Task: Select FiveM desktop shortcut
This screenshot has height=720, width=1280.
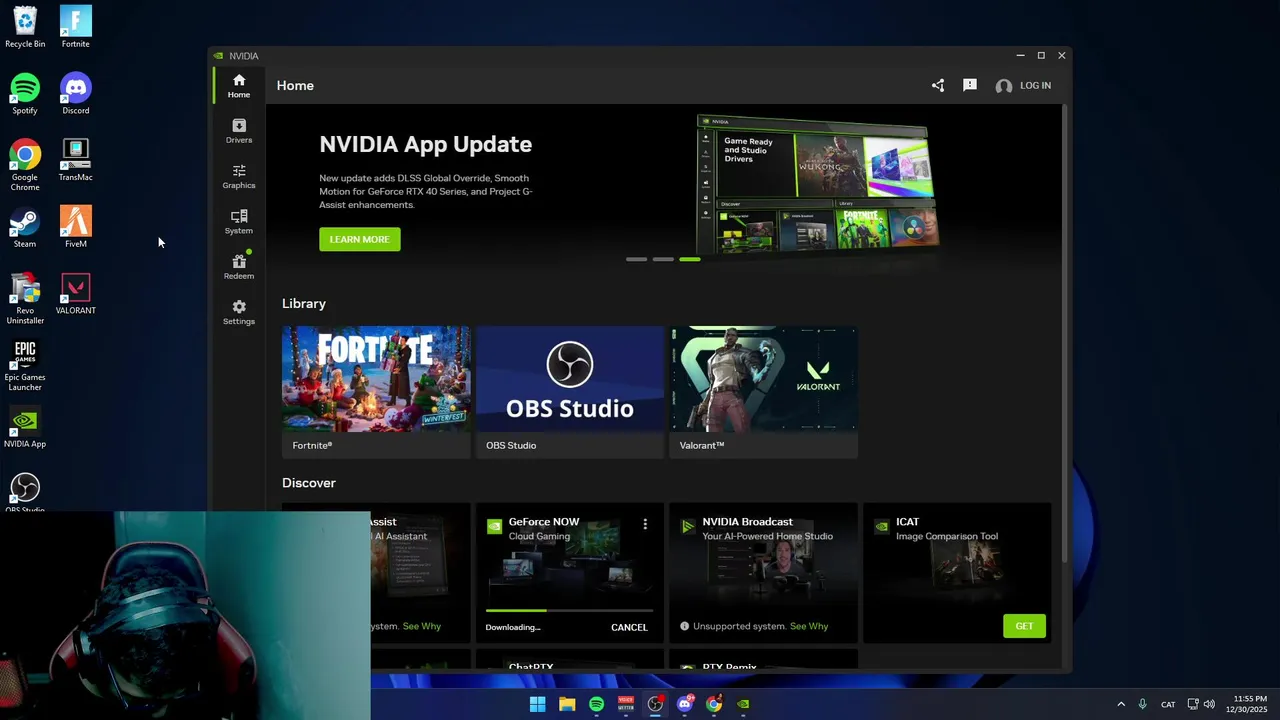Action: pos(76,227)
